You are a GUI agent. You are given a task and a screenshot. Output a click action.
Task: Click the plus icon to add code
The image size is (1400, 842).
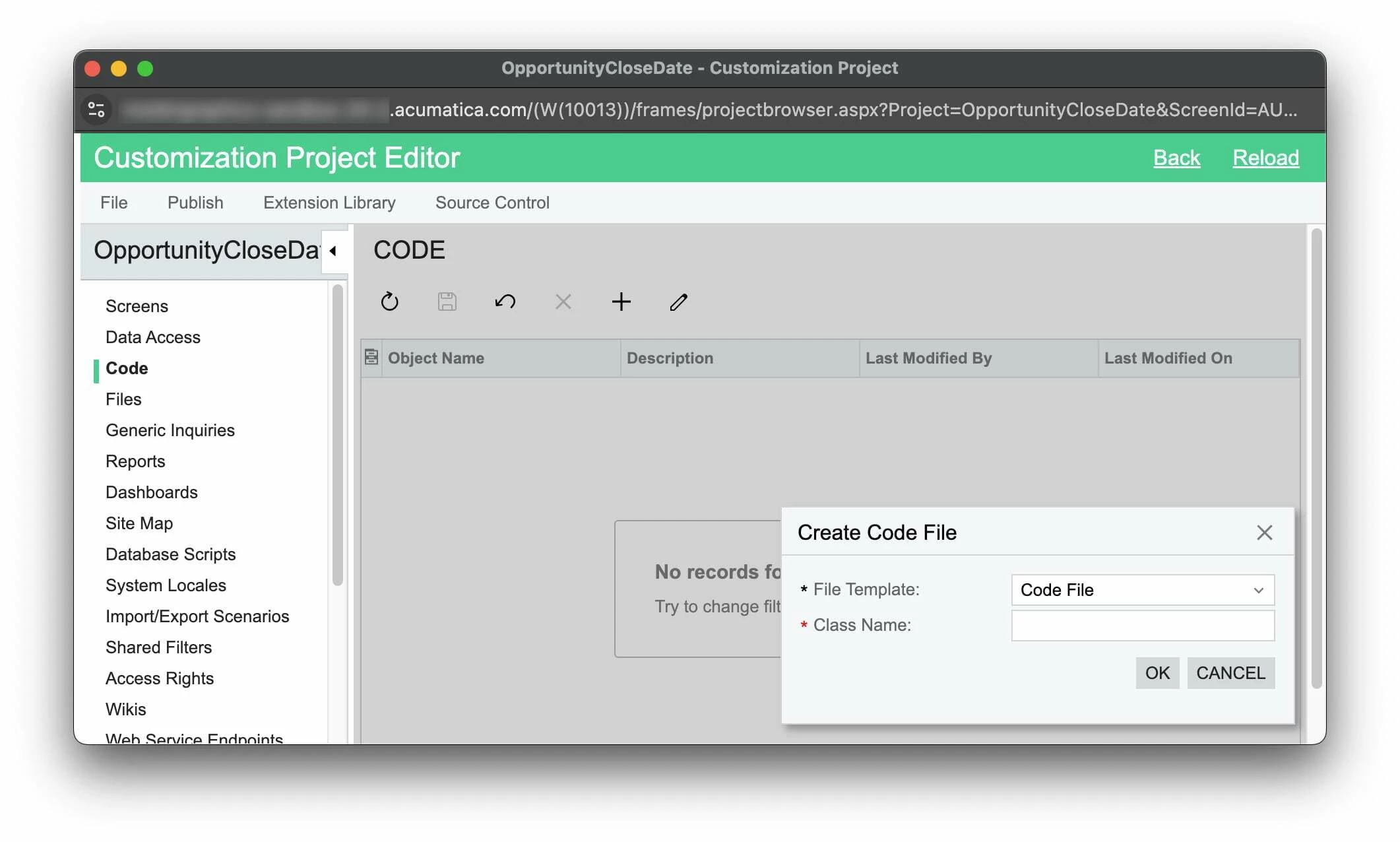click(x=621, y=302)
